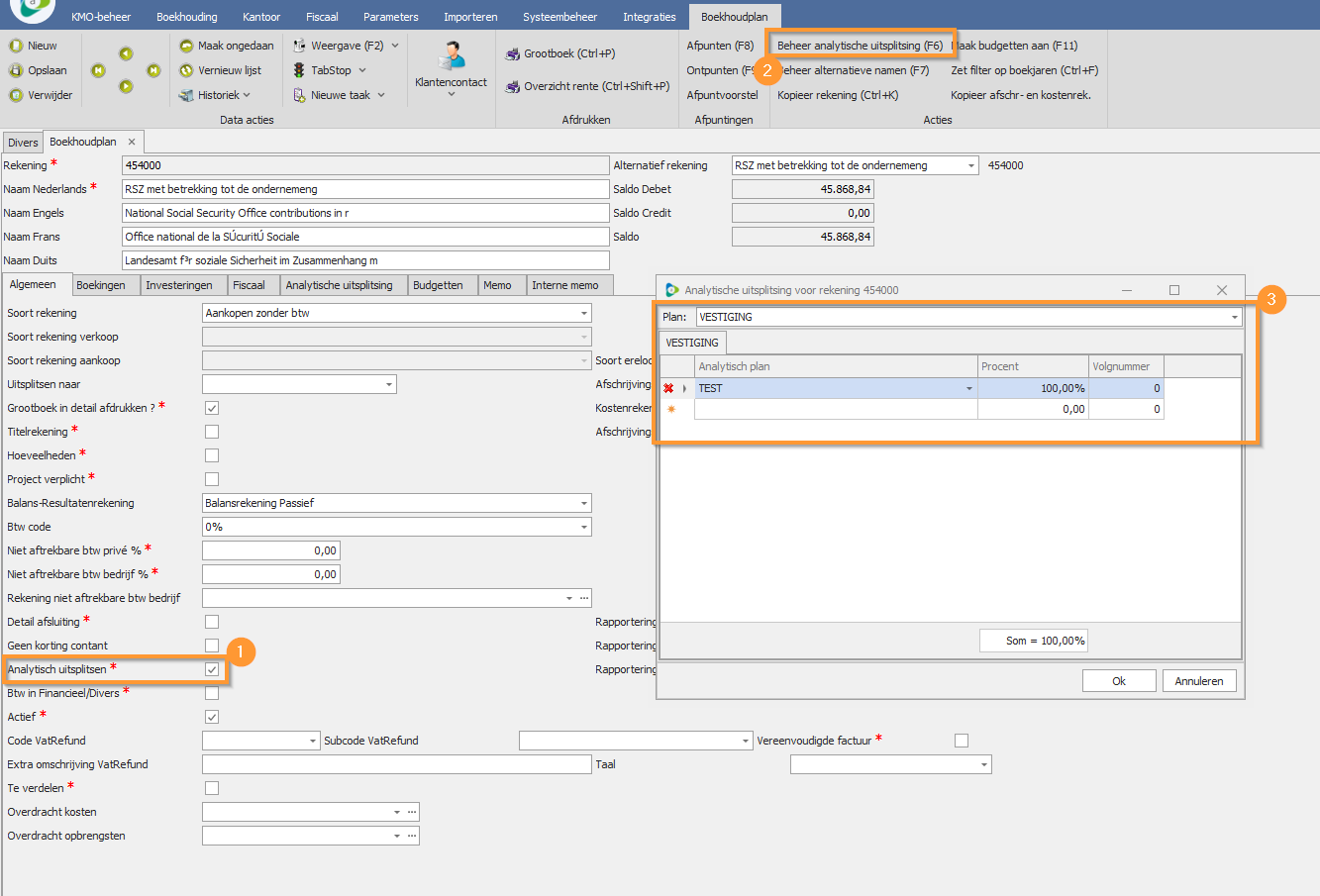The width and height of the screenshot is (1320, 896).
Task: Click the Opslaan save icon
Action: (x=16, y=70)
